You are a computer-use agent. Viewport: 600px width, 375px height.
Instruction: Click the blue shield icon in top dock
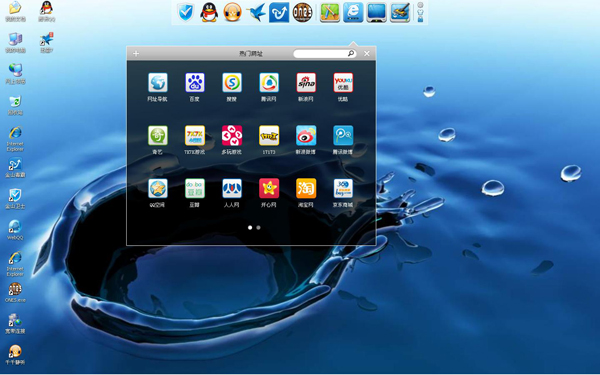(186, 12)
